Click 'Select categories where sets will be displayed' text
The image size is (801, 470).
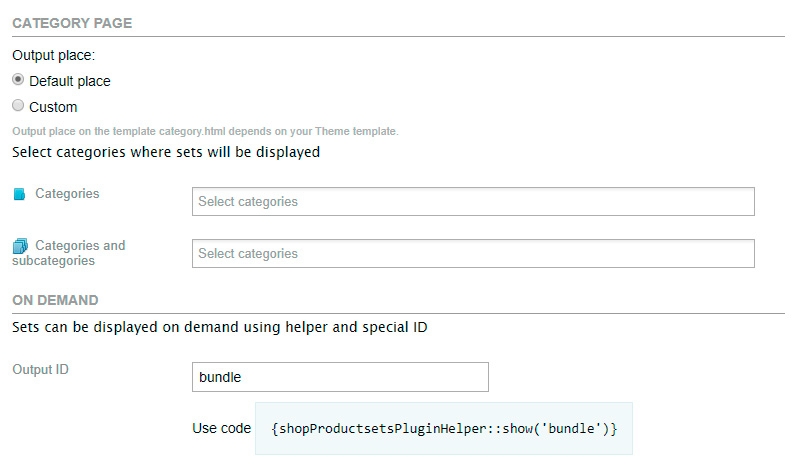click(x=166, y=153)
